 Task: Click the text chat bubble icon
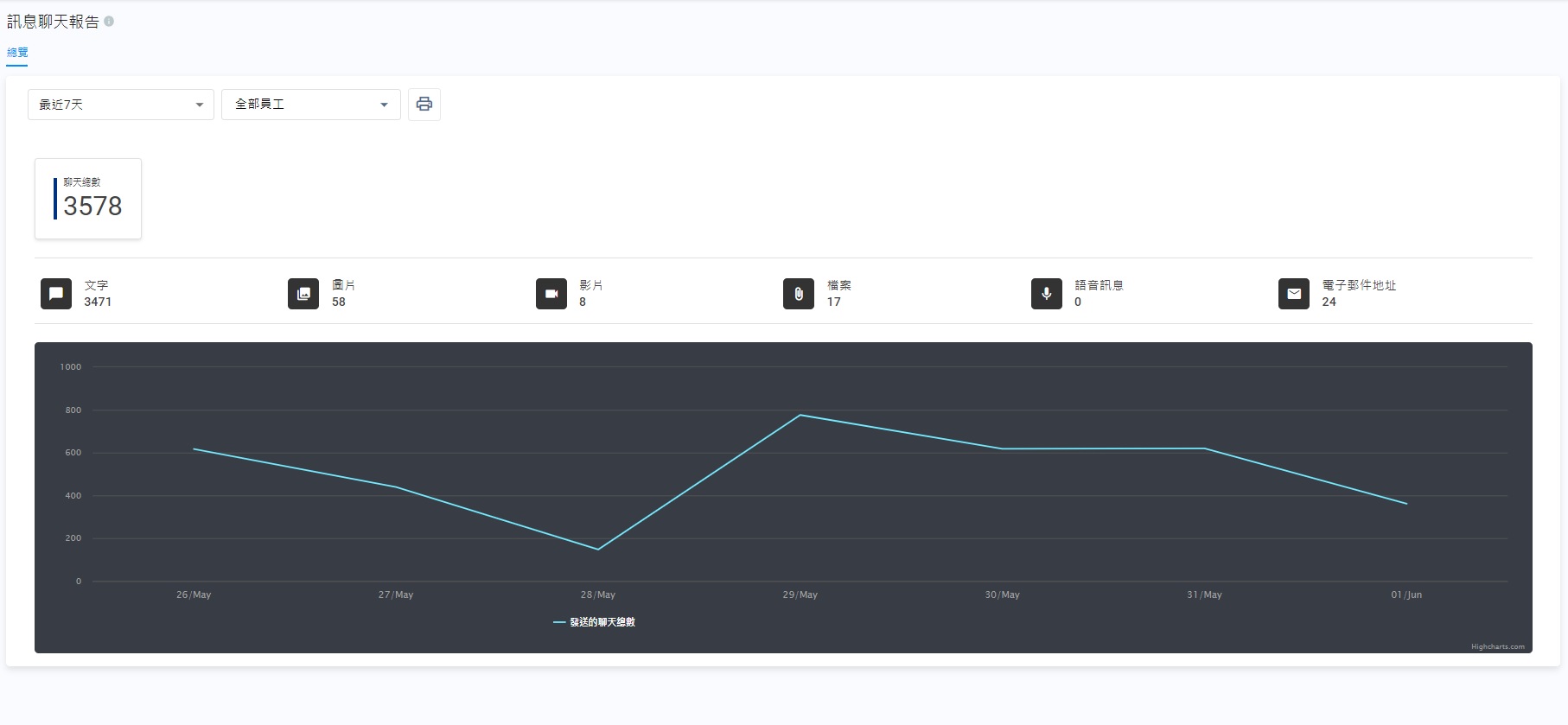point(56,294)
